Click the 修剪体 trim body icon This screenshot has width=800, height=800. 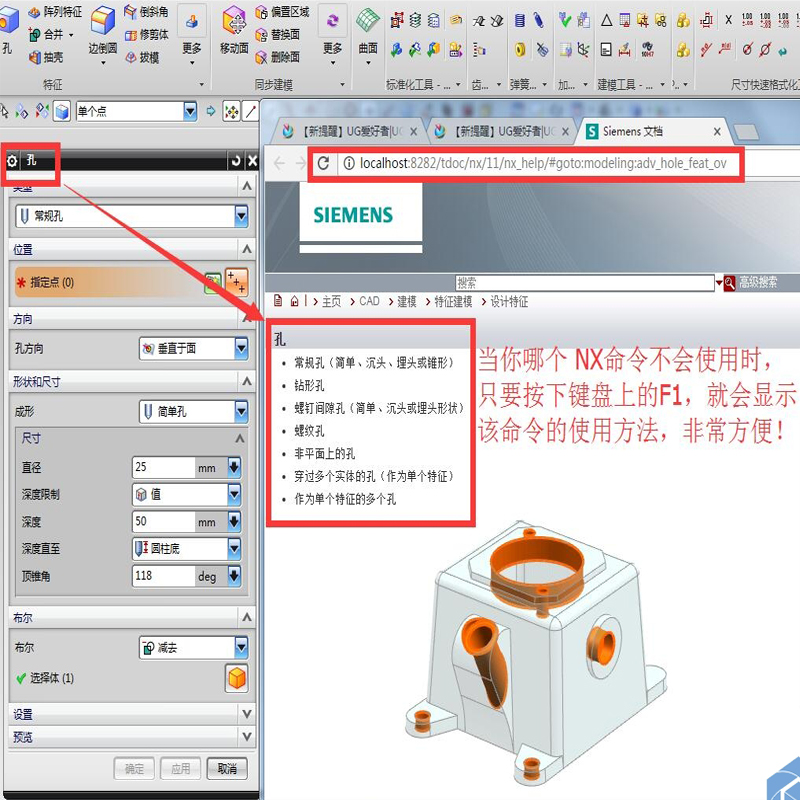[131, 35]
